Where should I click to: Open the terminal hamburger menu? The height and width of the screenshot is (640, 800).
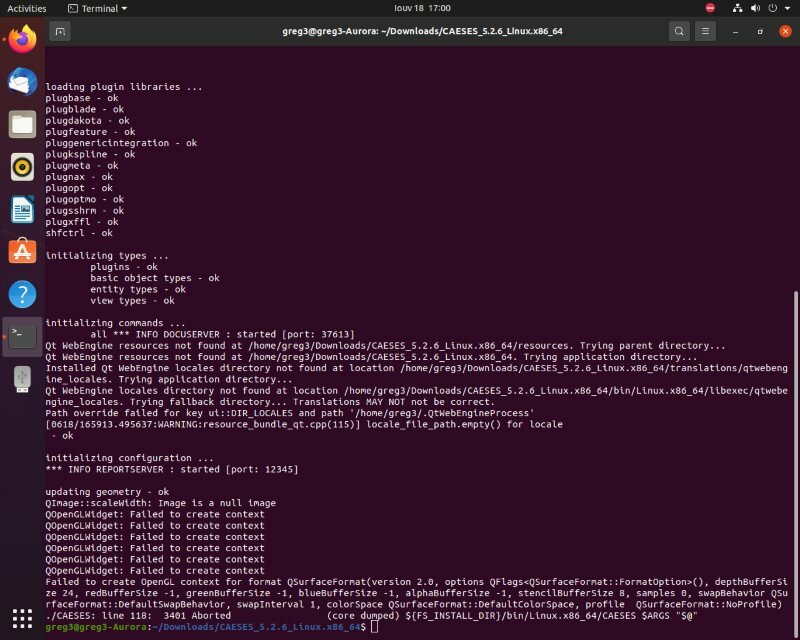click(705, 31)
